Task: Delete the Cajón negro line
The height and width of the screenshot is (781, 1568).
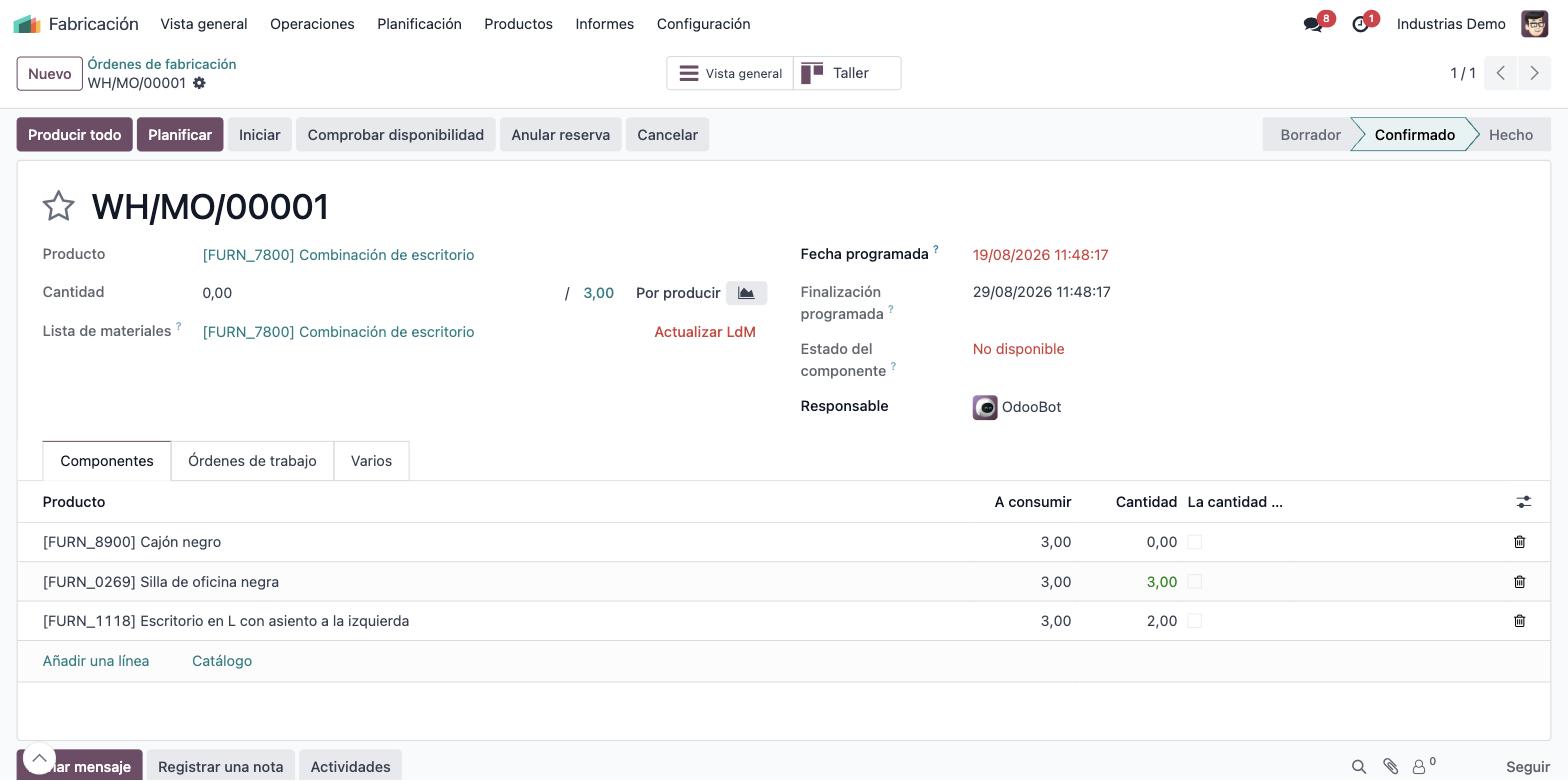Action: tap(1519, 542)
